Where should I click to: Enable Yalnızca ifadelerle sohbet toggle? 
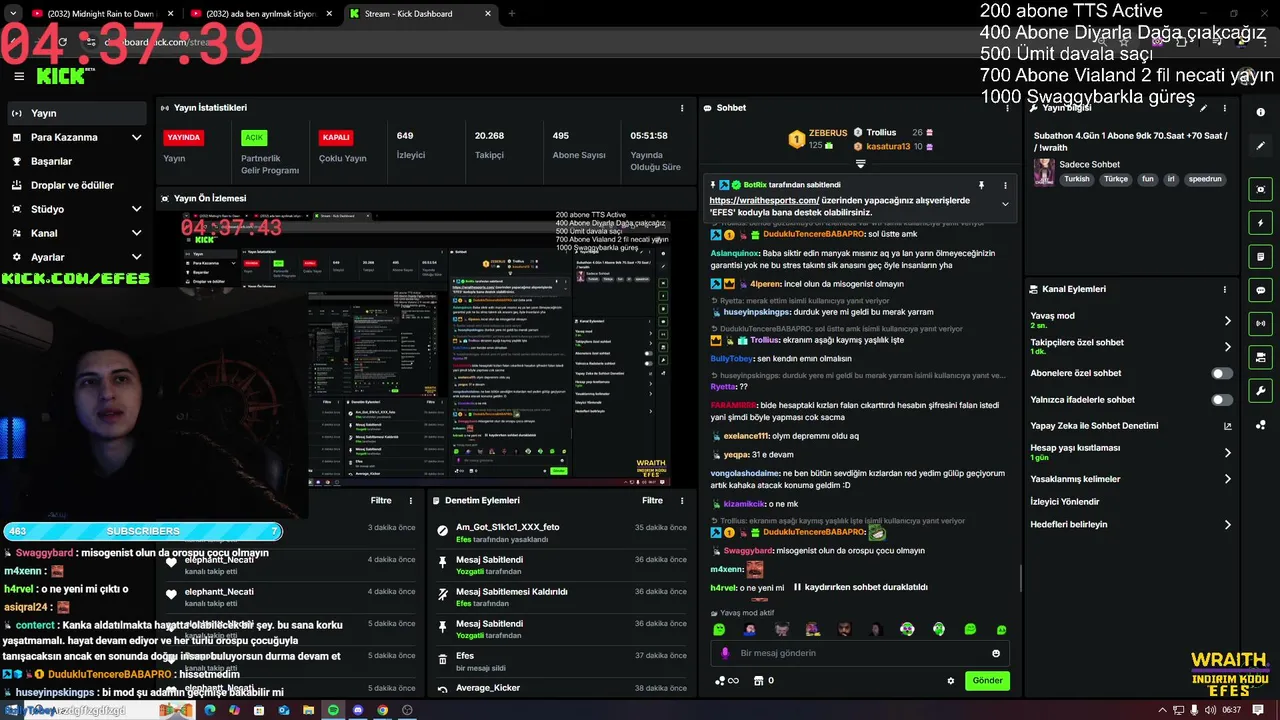[1222, 400]
